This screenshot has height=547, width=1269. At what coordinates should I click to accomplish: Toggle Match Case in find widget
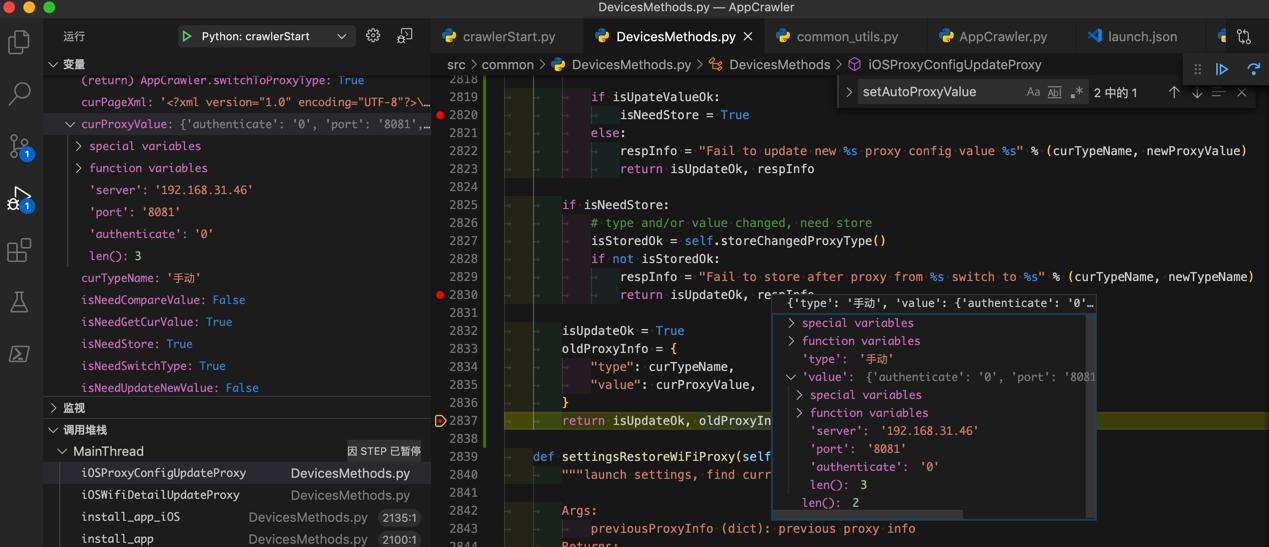(1033, 92)
